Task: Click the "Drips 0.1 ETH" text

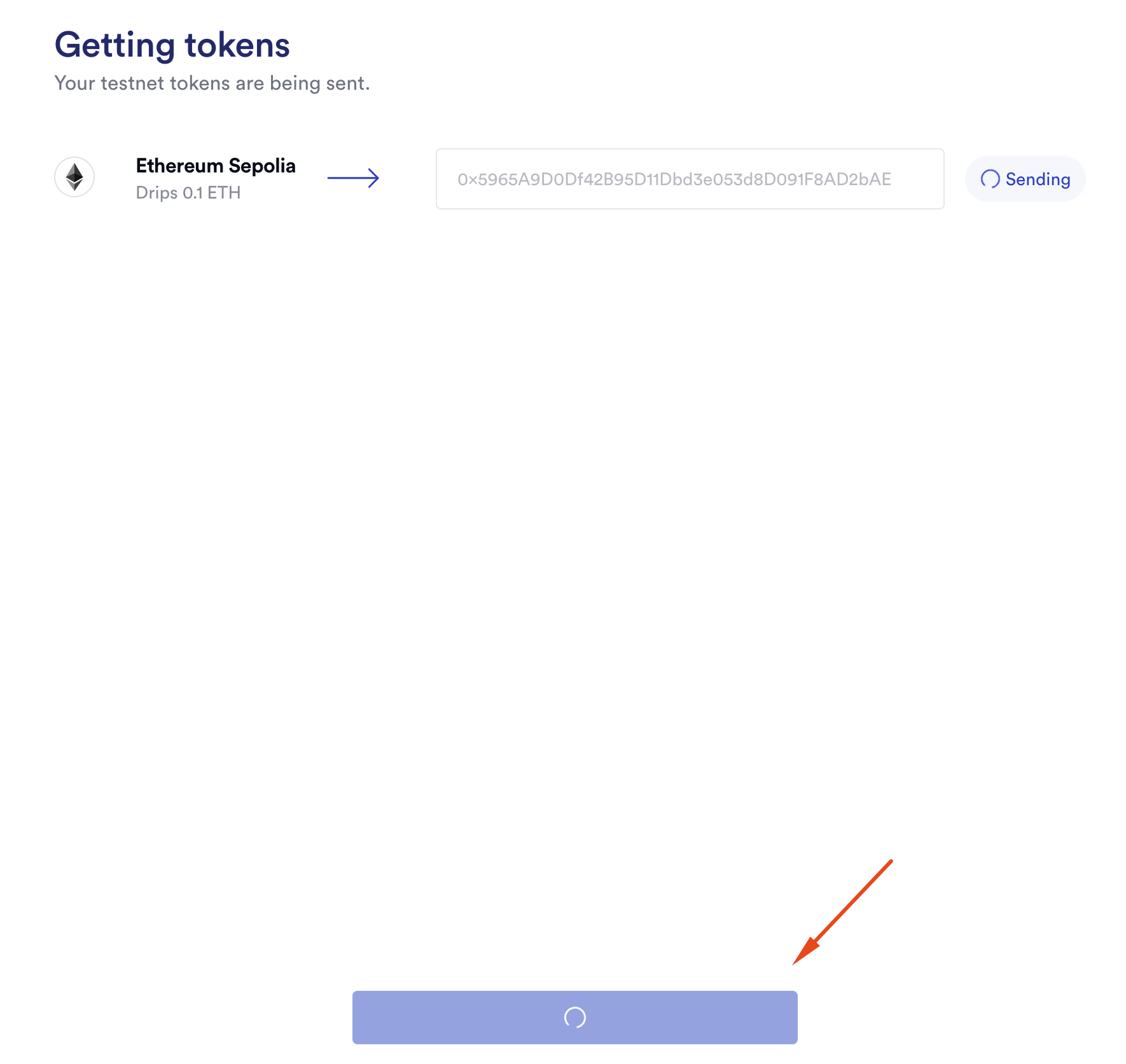Action: tap(188, 193)
